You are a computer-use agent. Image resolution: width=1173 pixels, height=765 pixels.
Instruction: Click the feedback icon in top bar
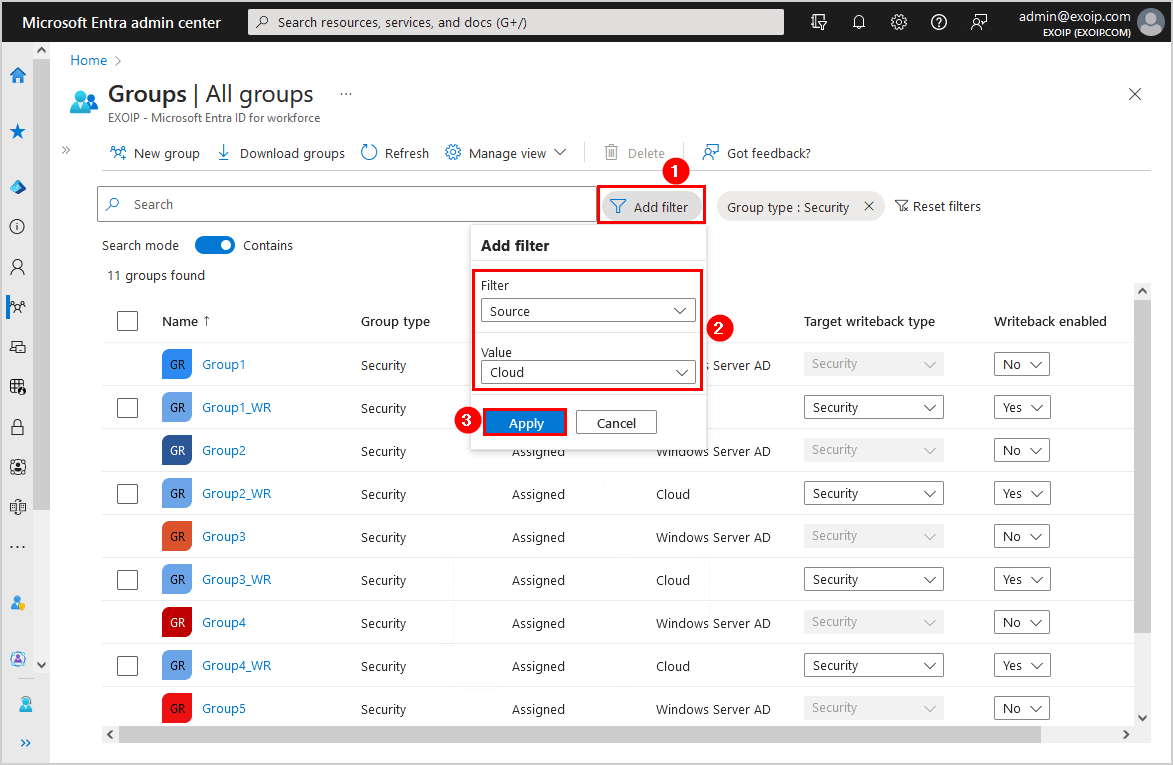coord(979,22)
